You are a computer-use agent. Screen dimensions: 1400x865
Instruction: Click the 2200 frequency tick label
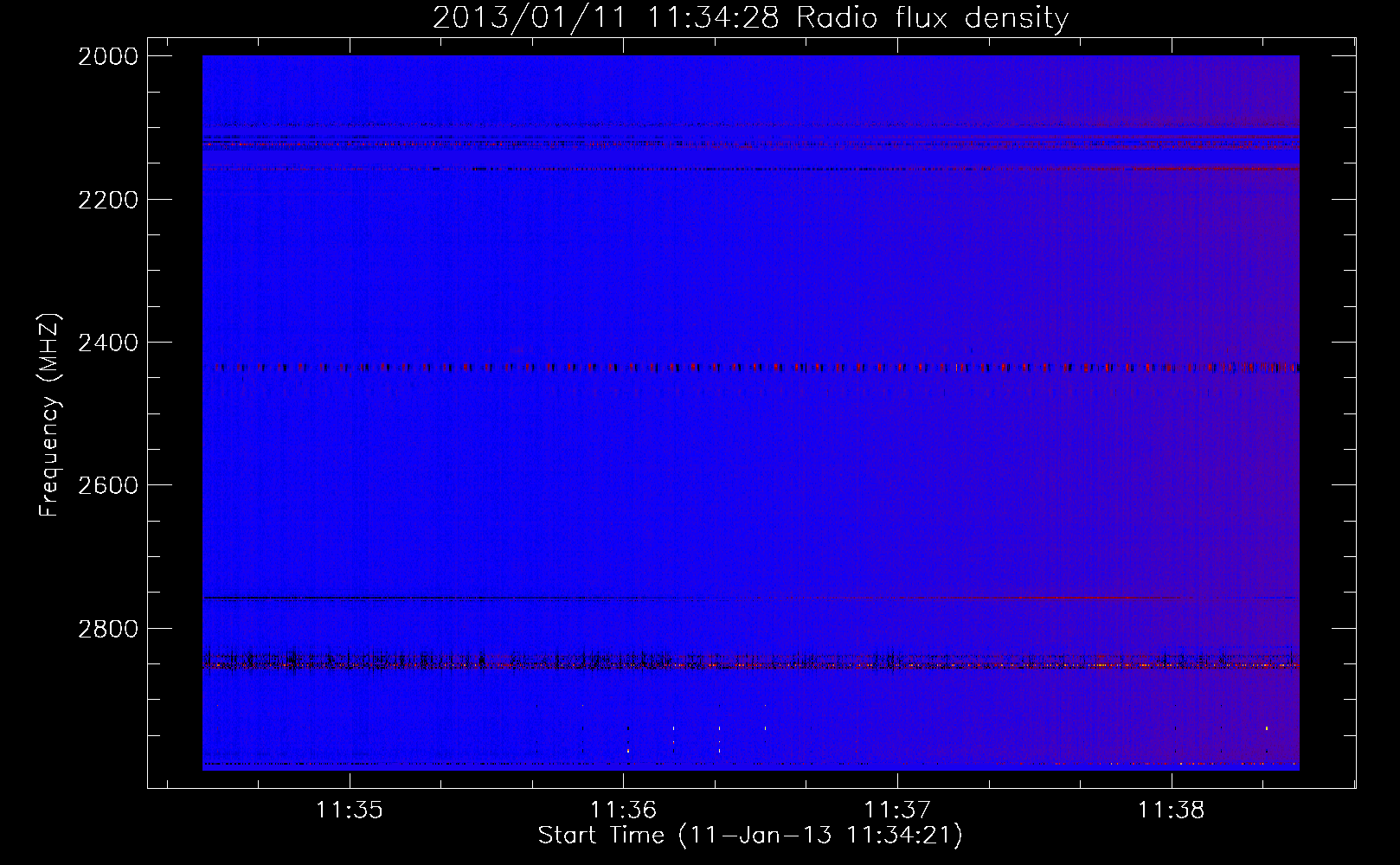point(108,200)
